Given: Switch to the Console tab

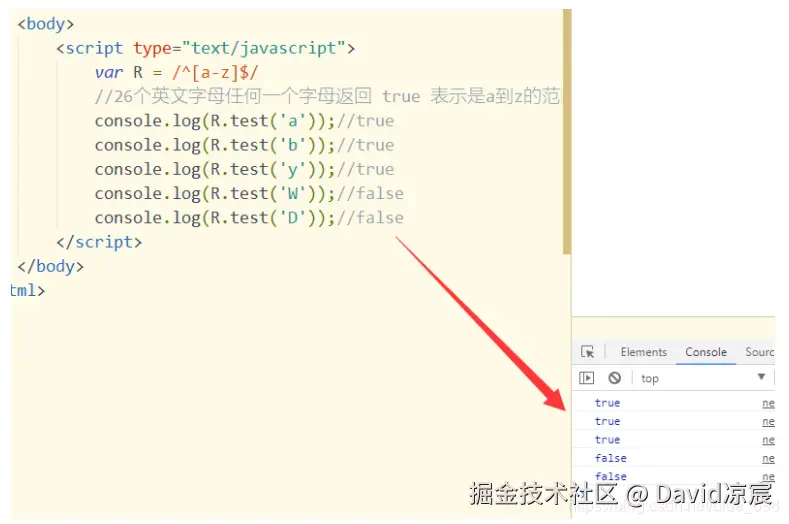Looking at the screenshot, I should (705, 352).
